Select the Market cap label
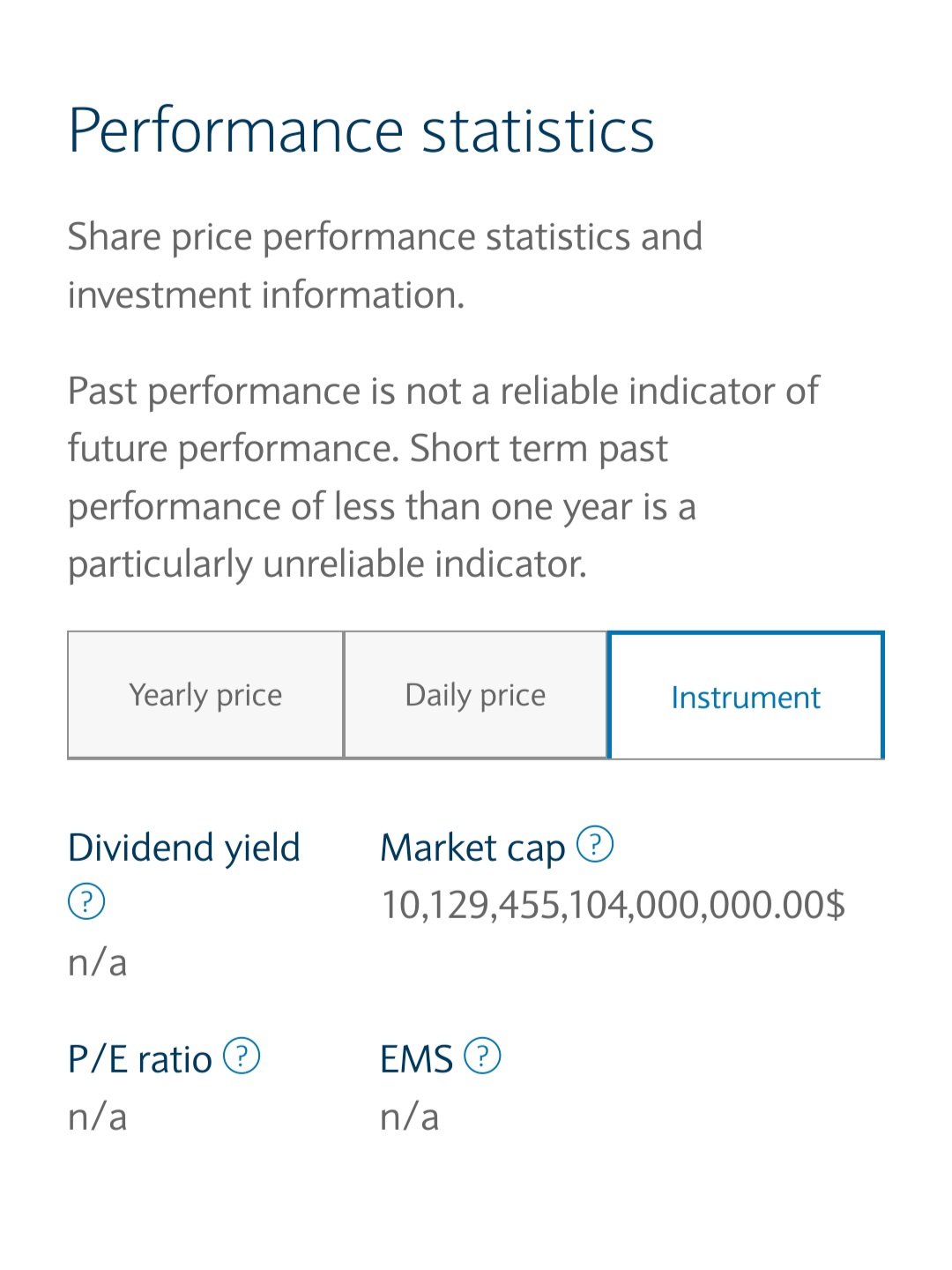This screenshot has width=952, height=1270. tap(472, 848)
